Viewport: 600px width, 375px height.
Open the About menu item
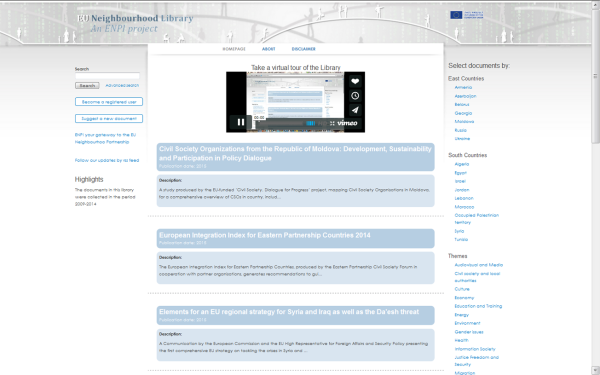tap(269, 49)
